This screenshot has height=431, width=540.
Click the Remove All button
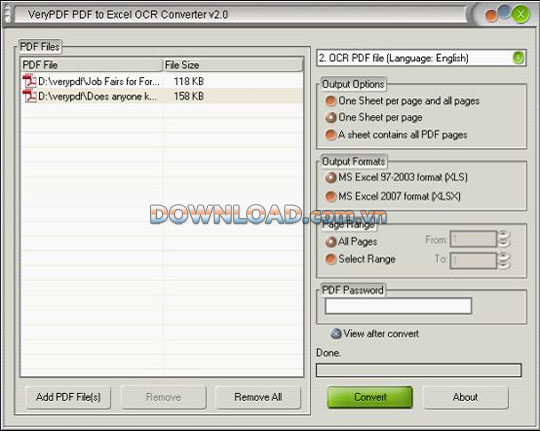click(x=258, y=397)
